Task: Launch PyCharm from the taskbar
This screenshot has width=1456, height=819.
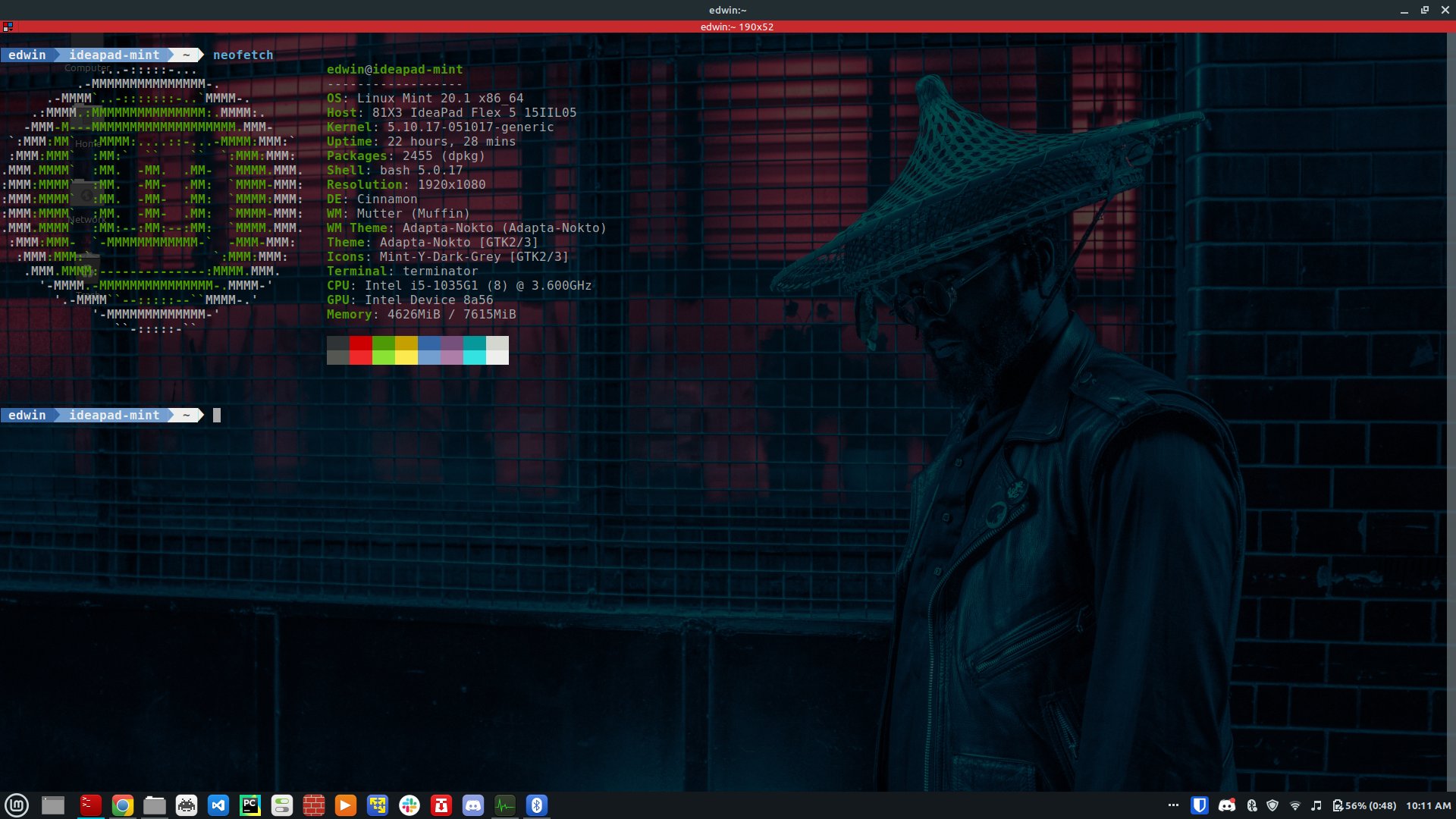Action: tap(250, 805)
